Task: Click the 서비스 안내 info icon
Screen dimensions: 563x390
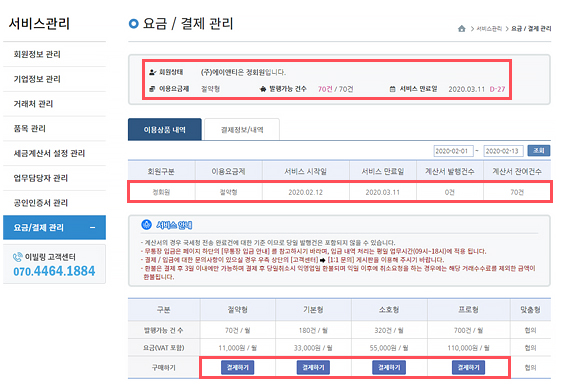Action: pos(146,225)
